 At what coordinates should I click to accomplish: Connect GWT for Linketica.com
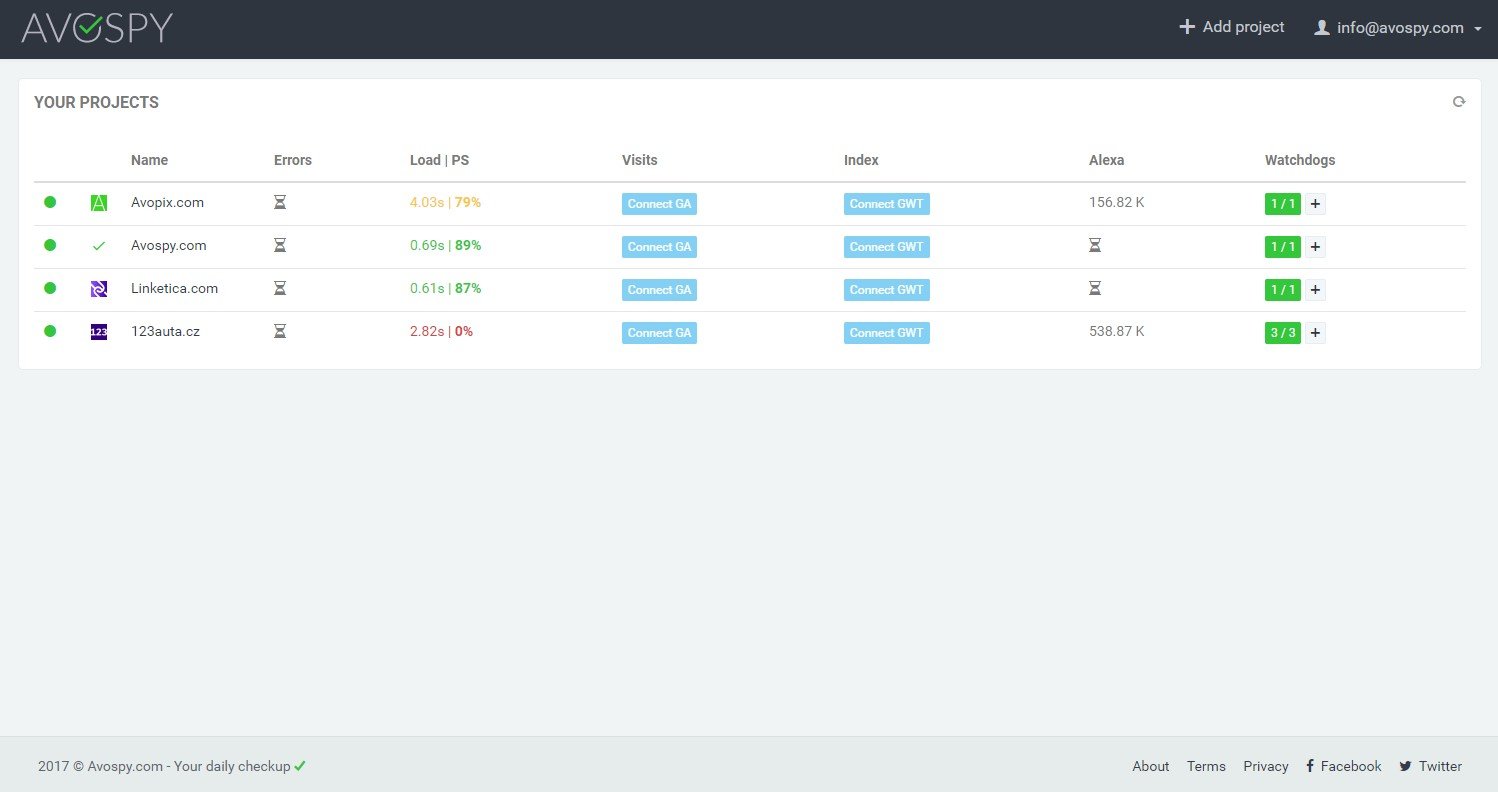click(886, 290)
